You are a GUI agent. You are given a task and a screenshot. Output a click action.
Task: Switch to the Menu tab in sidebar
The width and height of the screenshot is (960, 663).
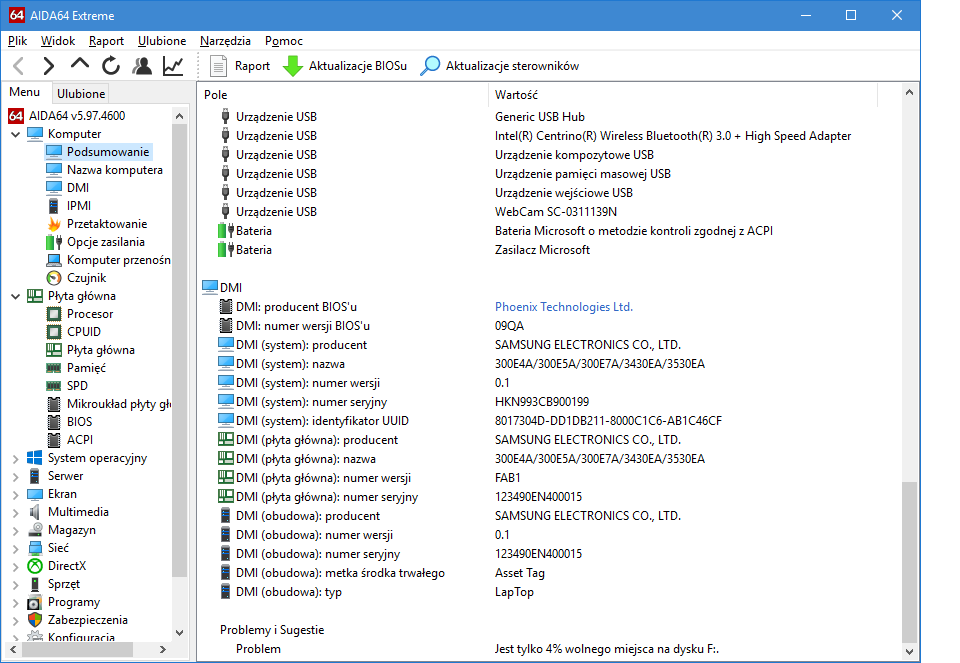click(x=24, y=92)
